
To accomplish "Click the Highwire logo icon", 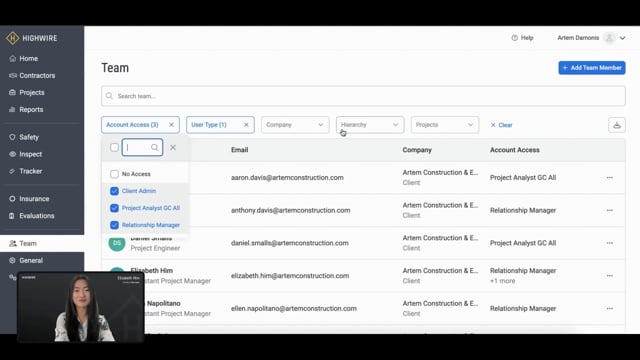I will (13, 38).
